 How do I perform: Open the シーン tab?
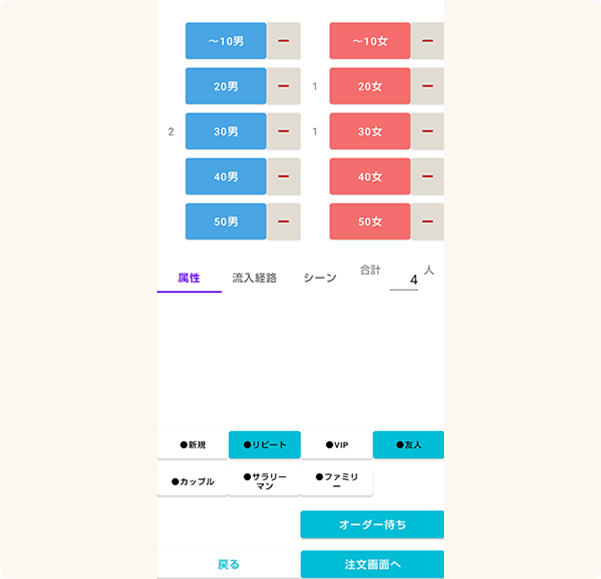[x=320, y=278]
